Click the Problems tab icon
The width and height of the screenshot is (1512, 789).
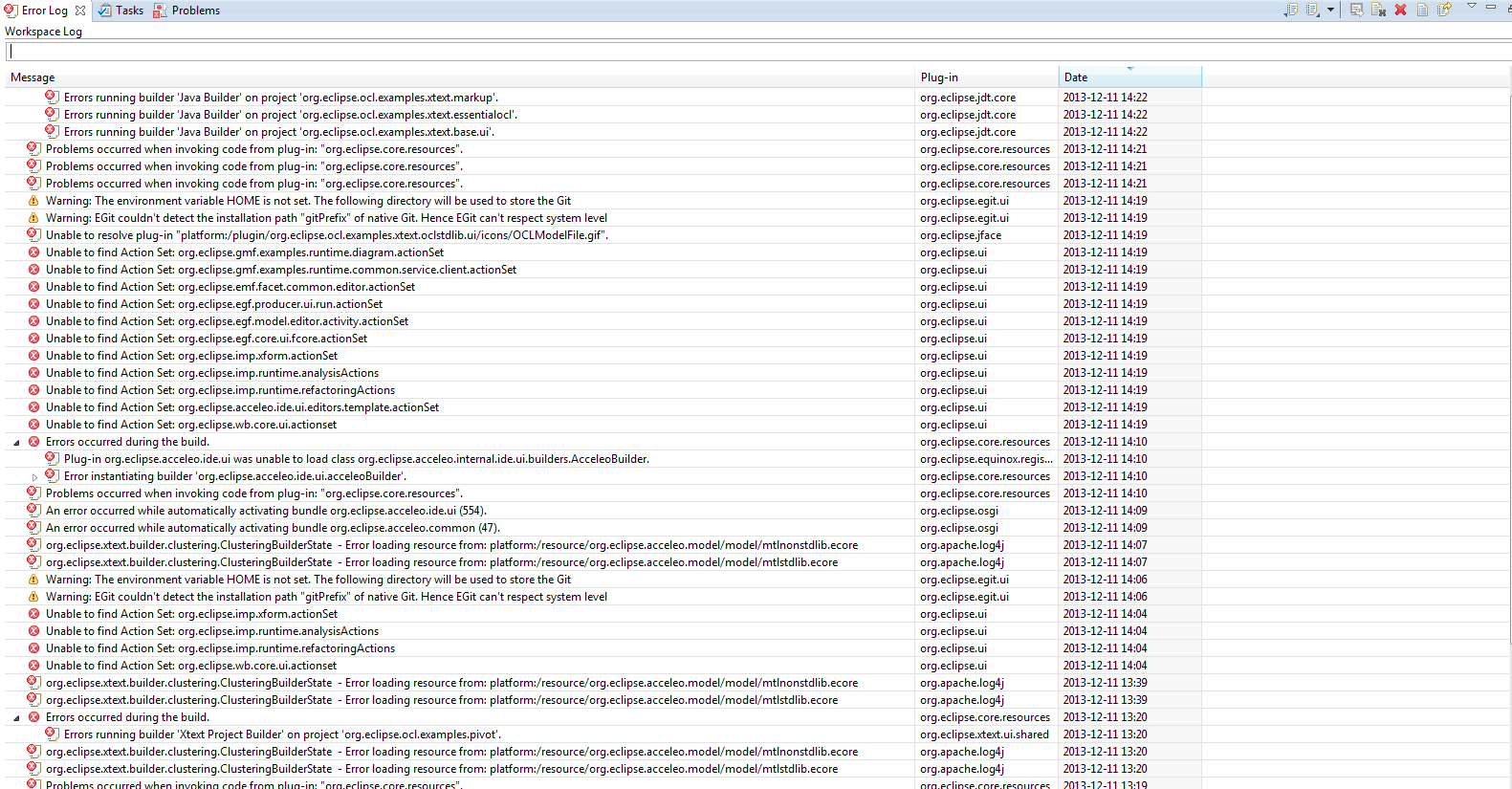point(160,11)
